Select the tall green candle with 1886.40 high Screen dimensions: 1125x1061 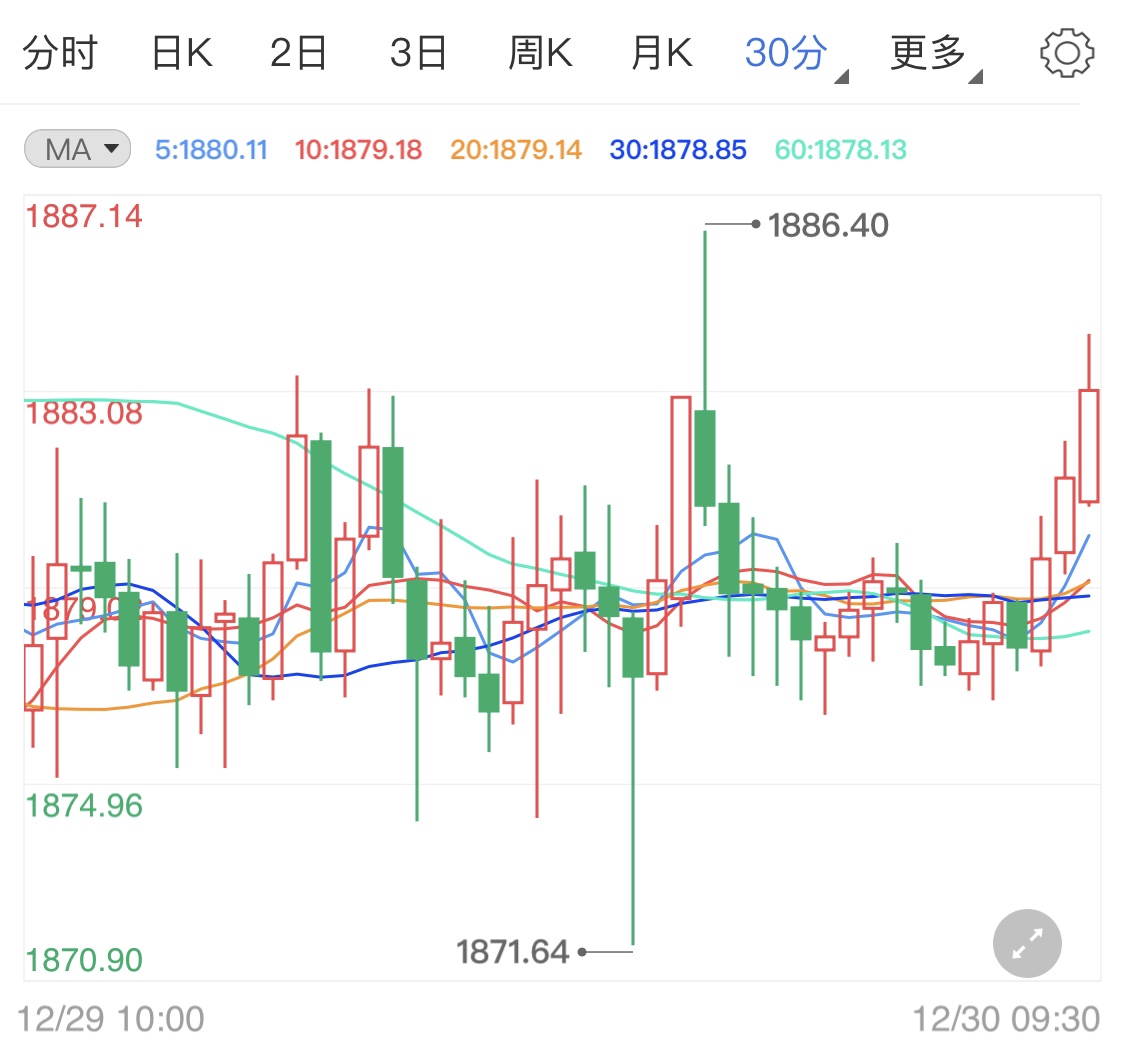705,459
